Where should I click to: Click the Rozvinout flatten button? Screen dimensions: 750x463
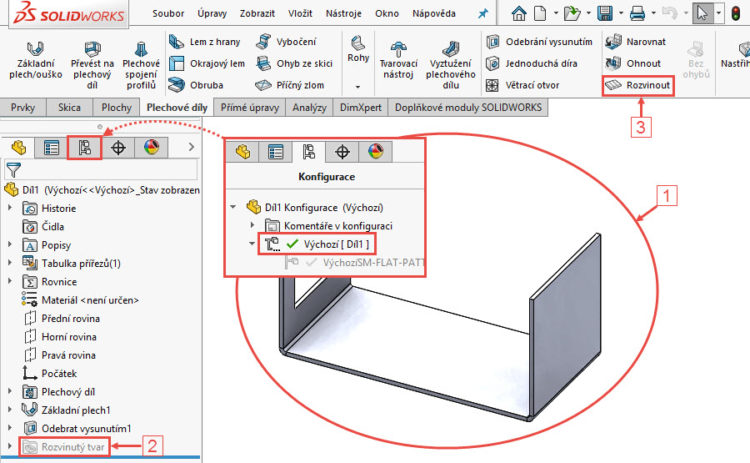(638, 85)
